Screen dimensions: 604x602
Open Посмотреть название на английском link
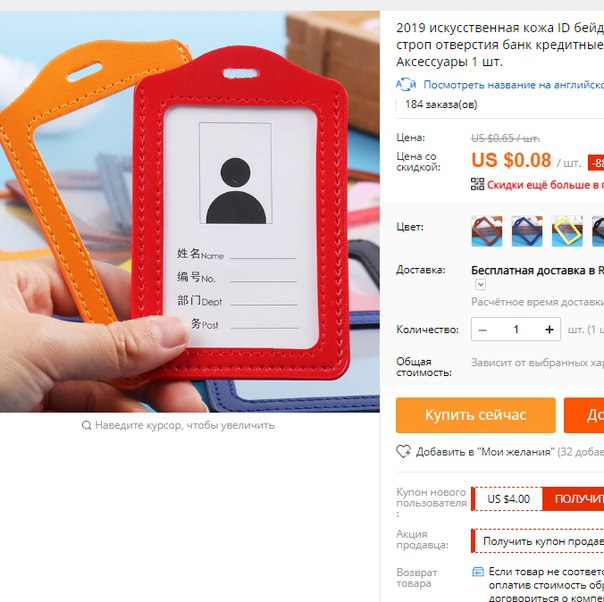click(513, 85)
